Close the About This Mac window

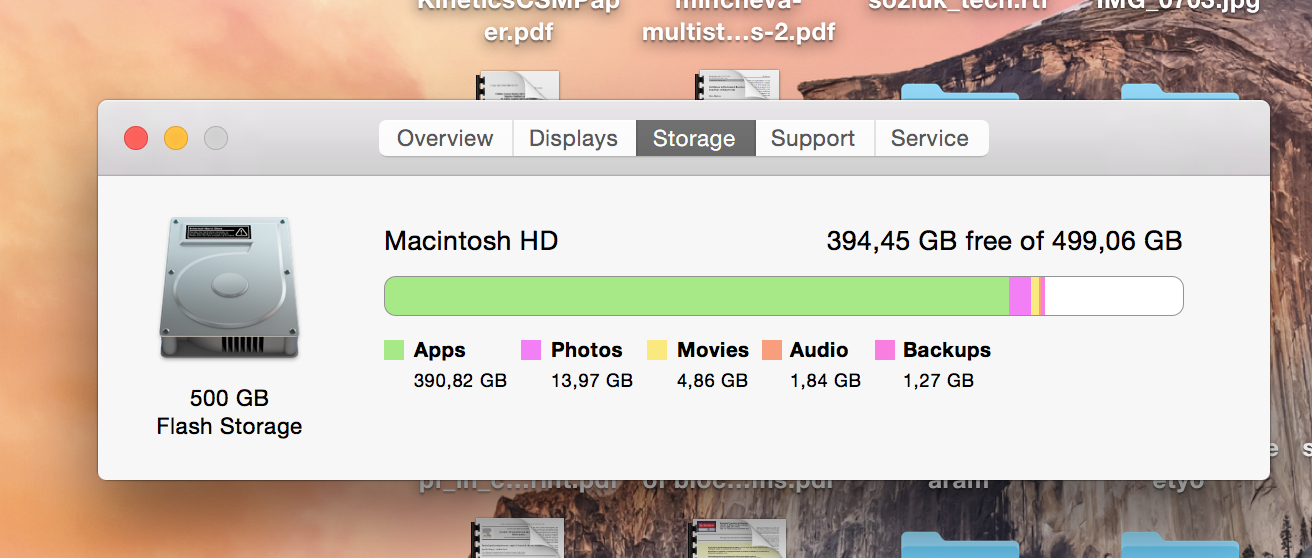coord(136,138)
